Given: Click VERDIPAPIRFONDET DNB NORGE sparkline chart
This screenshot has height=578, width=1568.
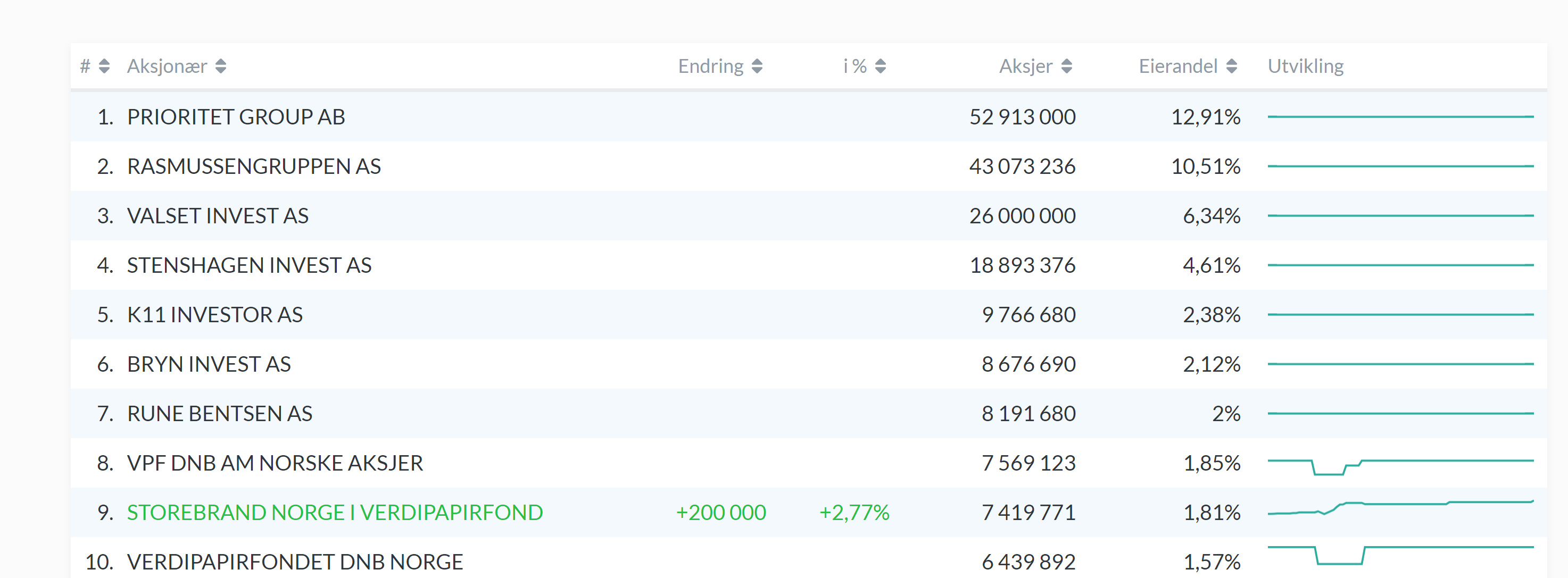Looking at the screenshot, I should pyautogui.click(x=1400, y=555).
